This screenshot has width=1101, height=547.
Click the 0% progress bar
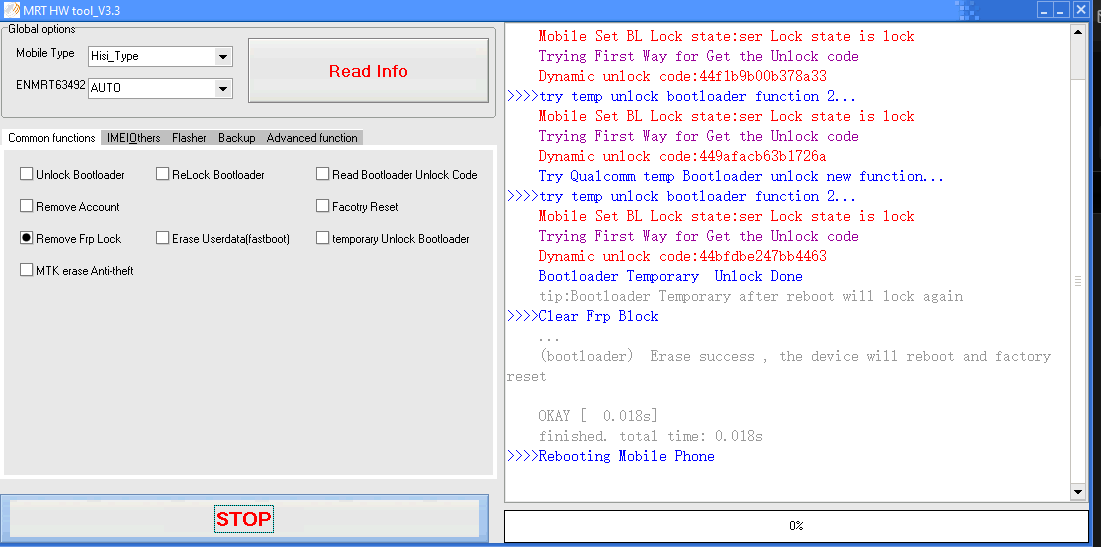796,525
